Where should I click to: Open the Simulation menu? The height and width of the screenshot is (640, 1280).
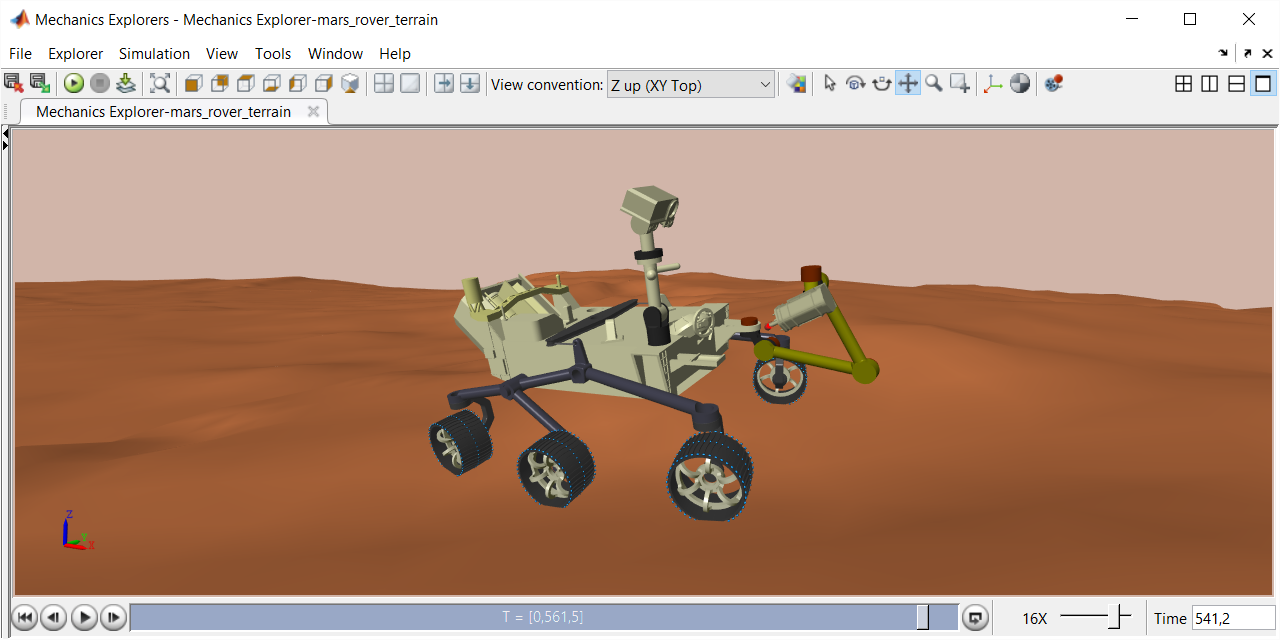154,54
